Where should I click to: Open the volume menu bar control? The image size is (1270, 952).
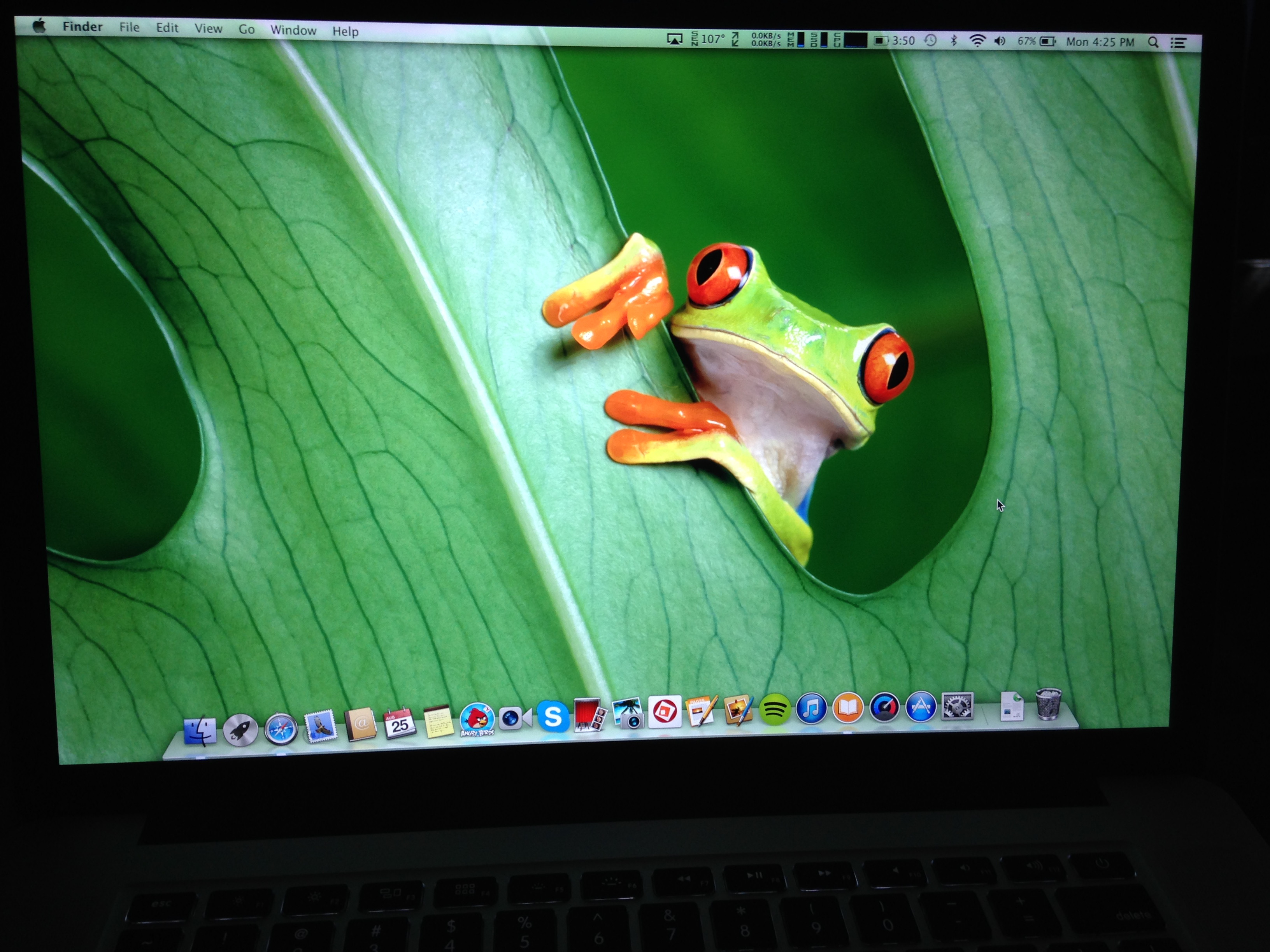(x=1000, y=41)
